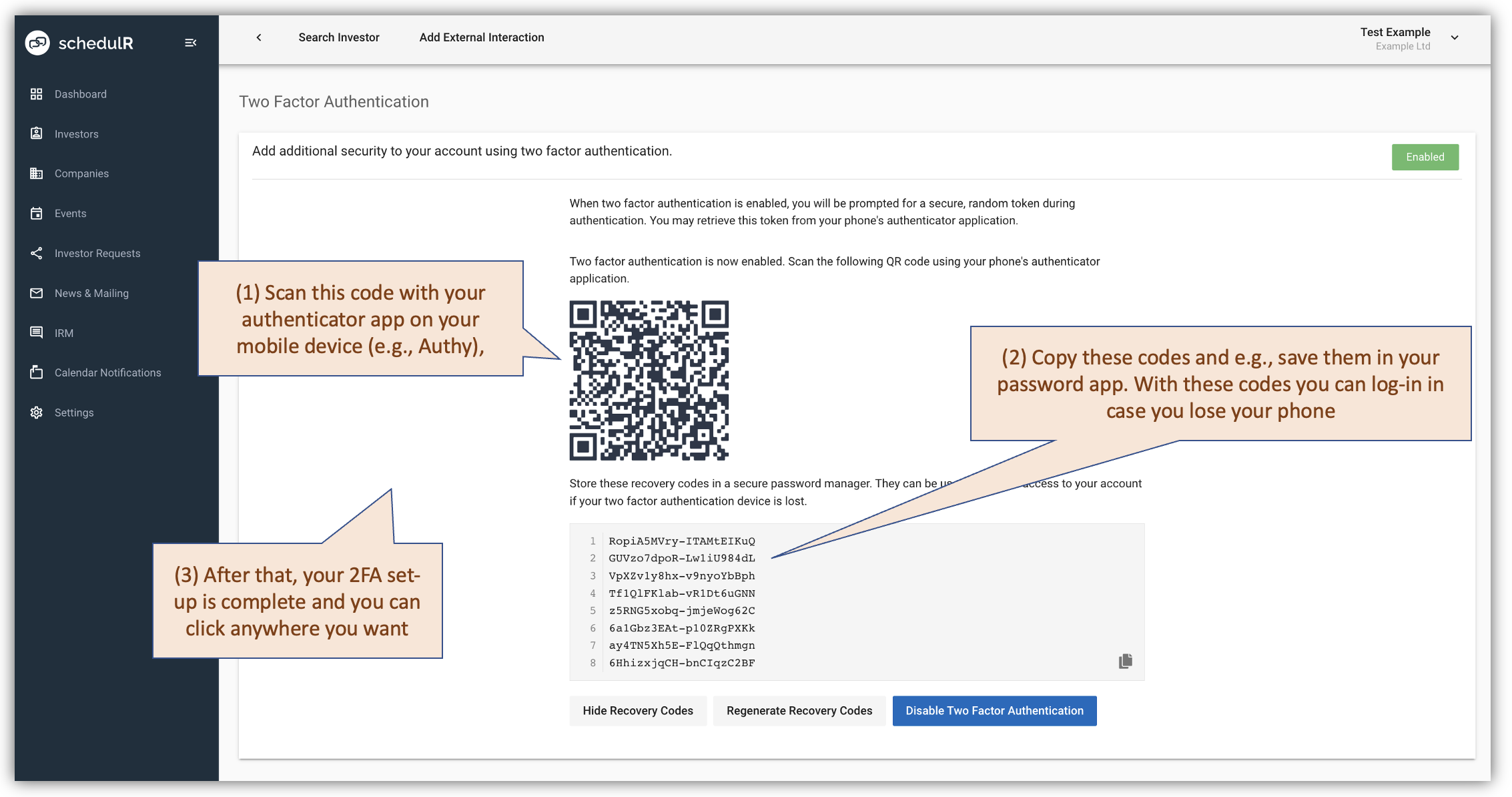Open Calendar Notifications entry
The width and height of the screenshot is (1512, 797).
107,372
